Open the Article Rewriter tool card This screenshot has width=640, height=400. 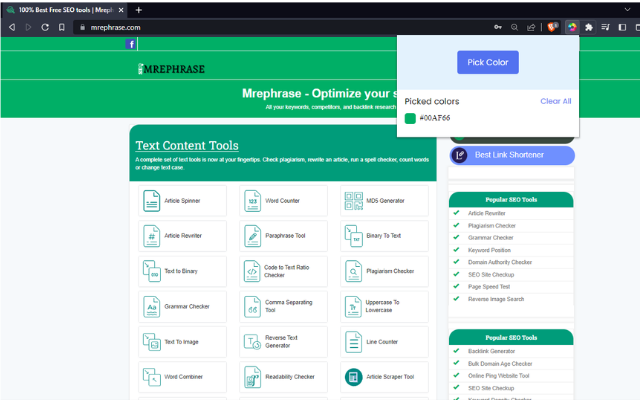tap(182, 236)
